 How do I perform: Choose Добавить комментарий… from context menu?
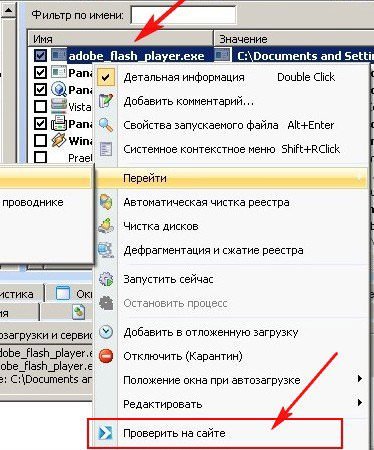(x=232, y=101)
